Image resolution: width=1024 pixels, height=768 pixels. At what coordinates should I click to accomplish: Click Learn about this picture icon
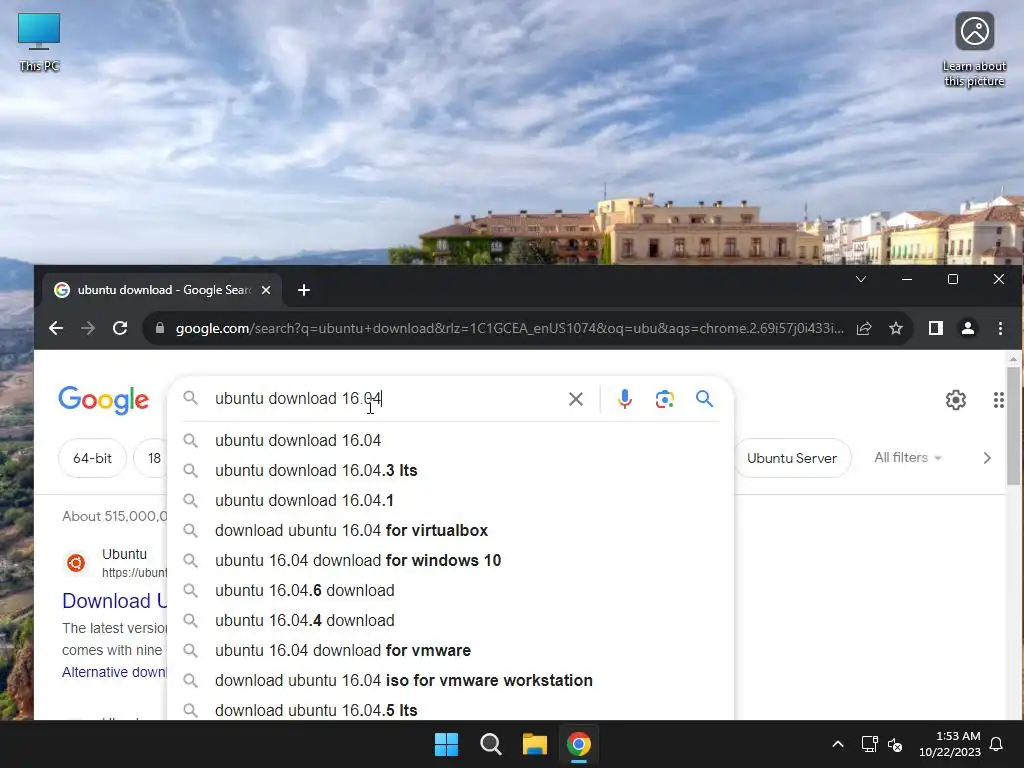click(974, 50)
